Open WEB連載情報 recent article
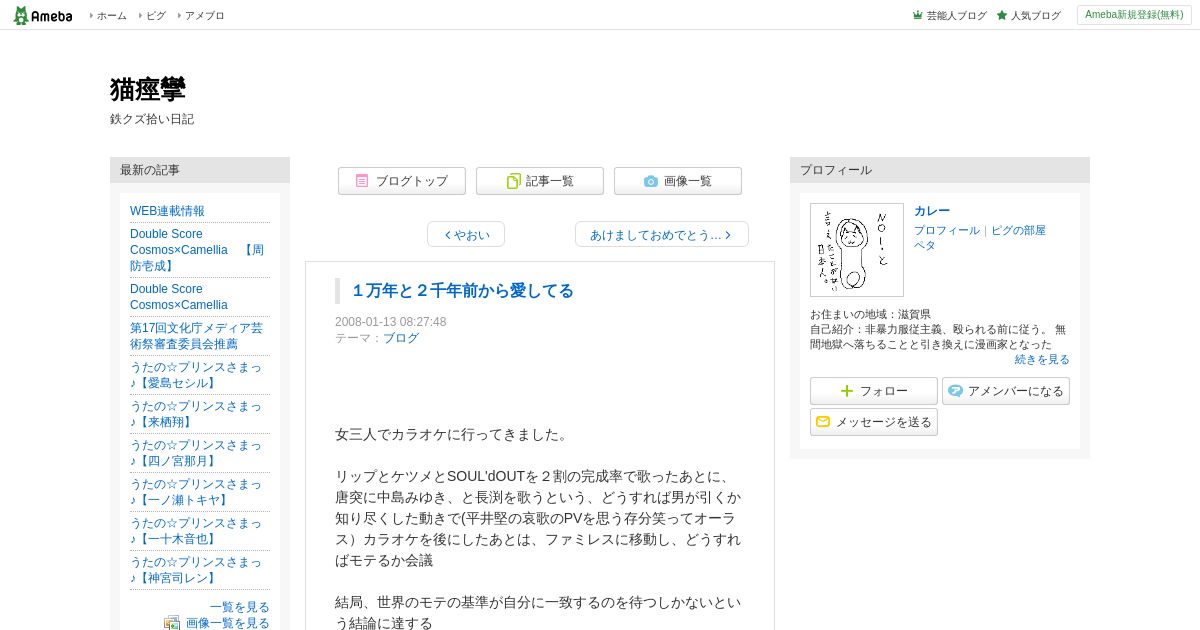Screen dimensions: 1200x630 [x=167, y=211]
